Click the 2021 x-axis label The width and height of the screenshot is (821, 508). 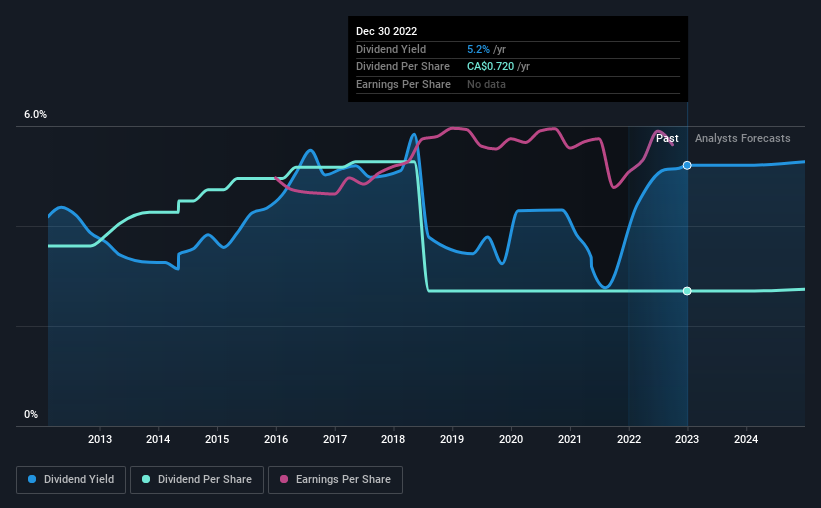570,439
